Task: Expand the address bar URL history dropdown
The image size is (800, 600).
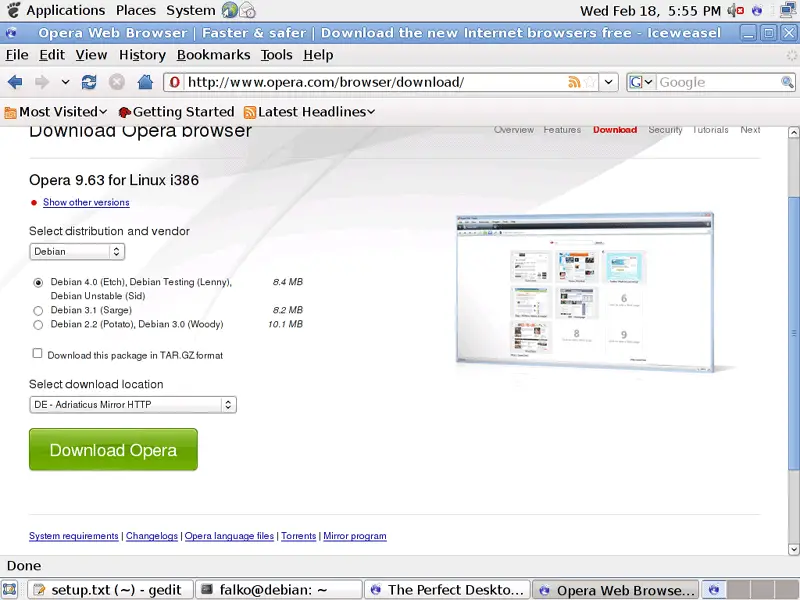Action: 609,82
